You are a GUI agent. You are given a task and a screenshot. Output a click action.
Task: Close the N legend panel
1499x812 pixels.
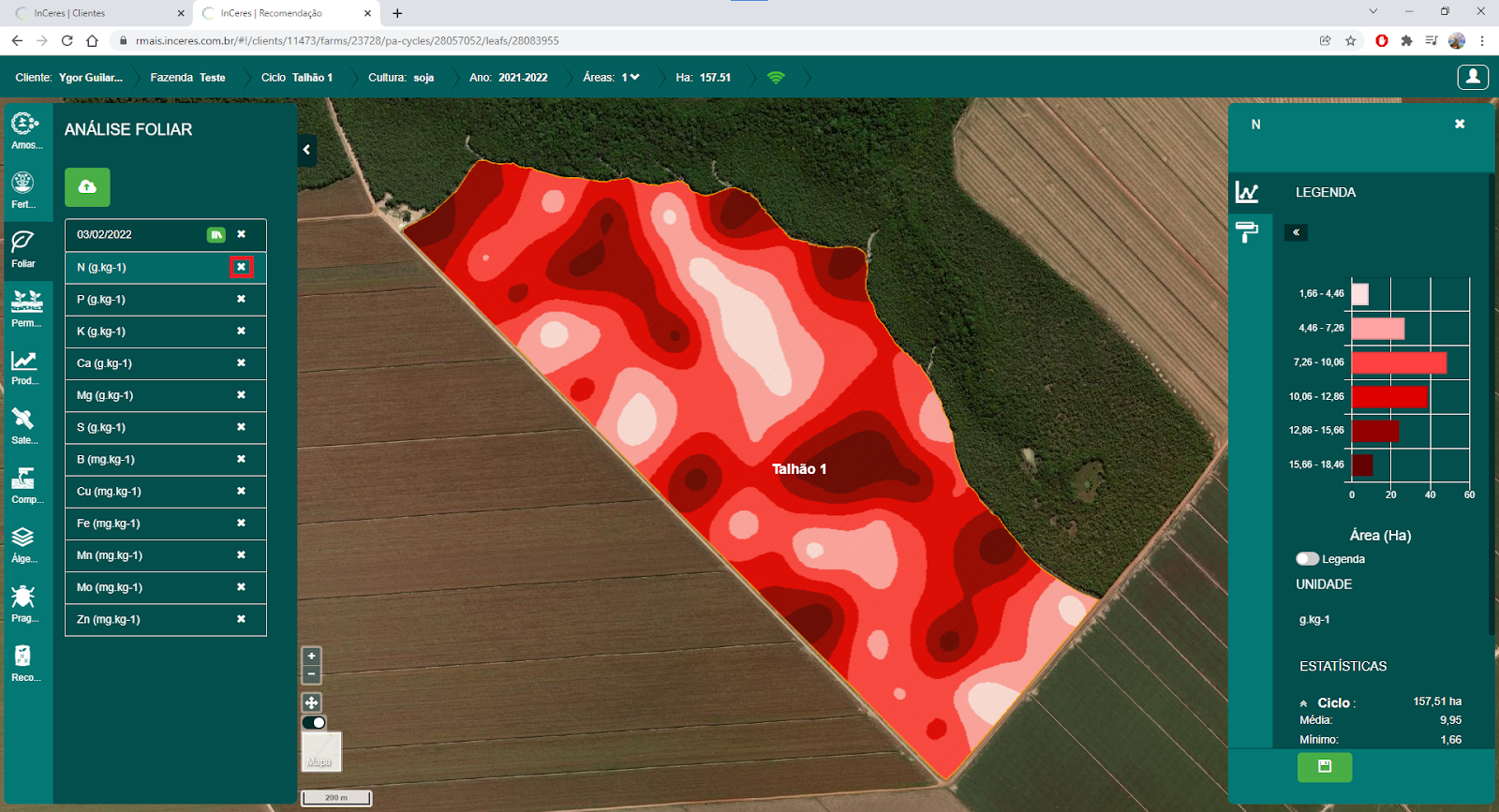[x=1460, y=124]
